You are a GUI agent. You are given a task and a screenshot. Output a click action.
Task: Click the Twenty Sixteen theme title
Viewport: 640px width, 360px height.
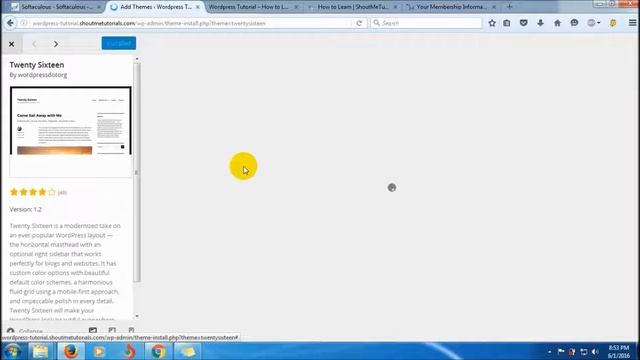(x=37, y=65)
